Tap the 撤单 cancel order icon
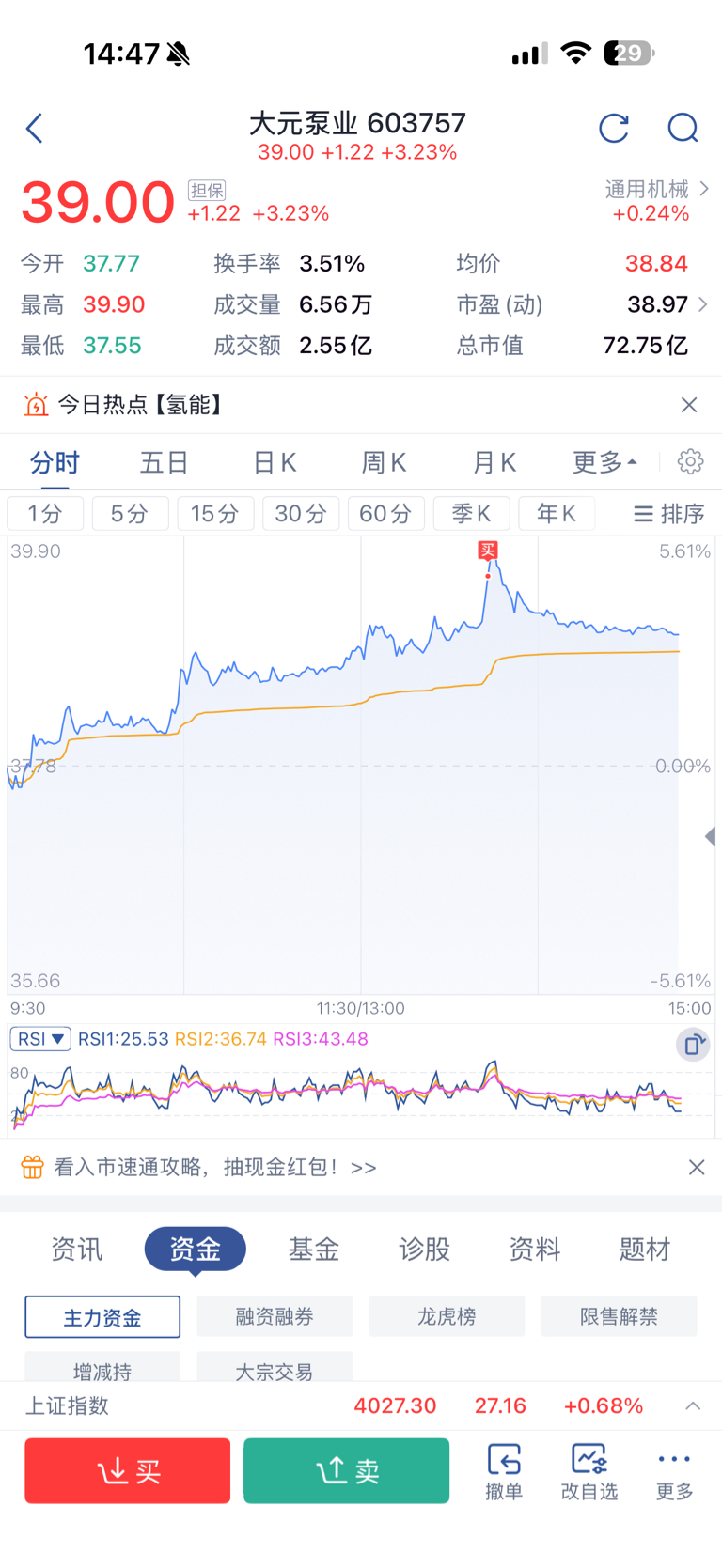Image resolution: width=722 pixels, height=1568 pixels. click(x=504, y=1471)
